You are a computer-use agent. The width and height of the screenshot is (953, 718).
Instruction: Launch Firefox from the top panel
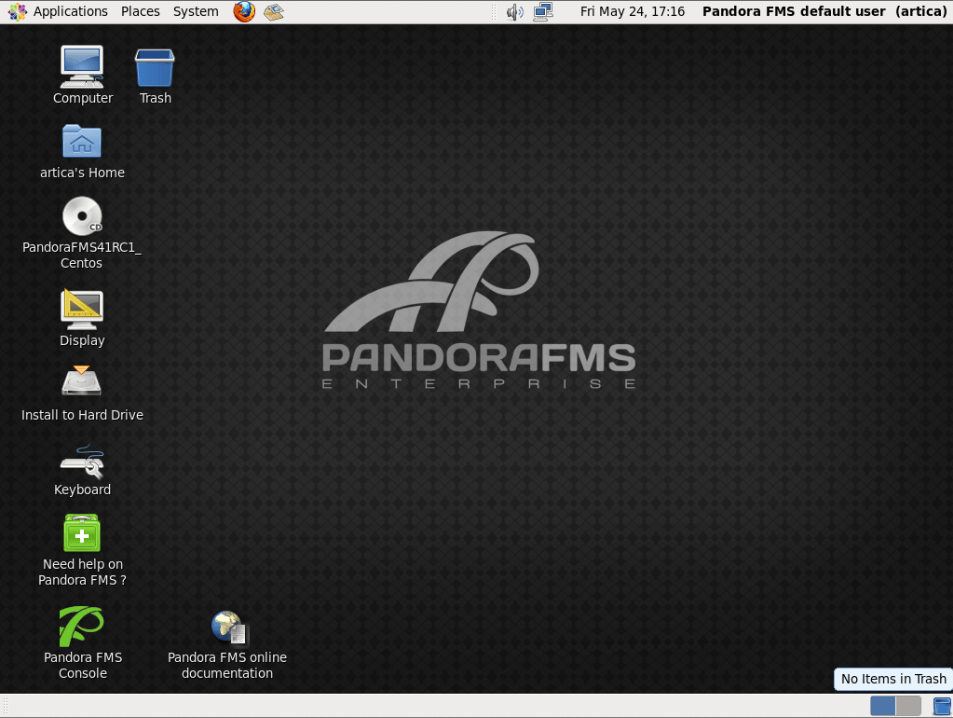tap(244, 12)
